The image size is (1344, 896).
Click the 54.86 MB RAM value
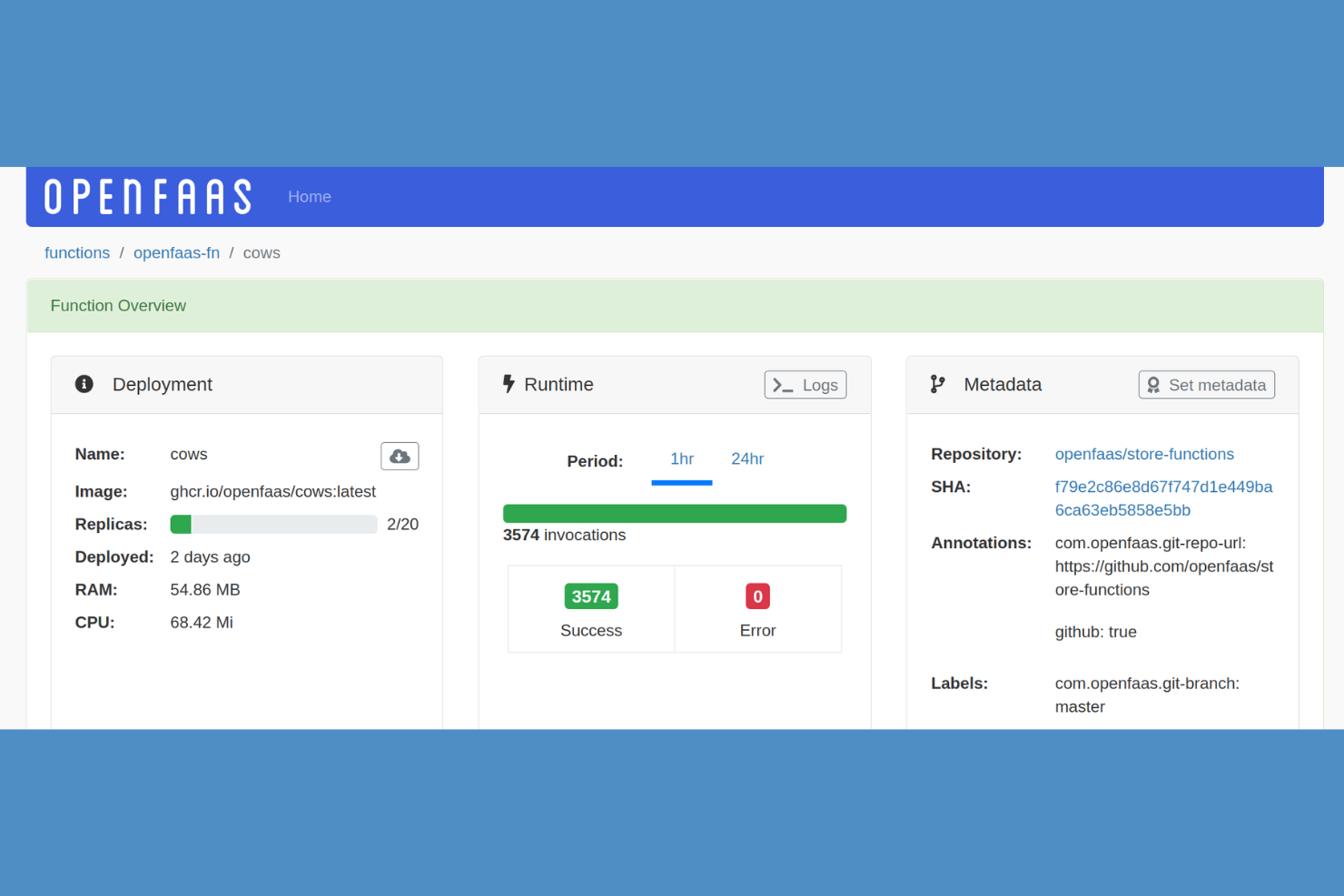pos(205,590)
